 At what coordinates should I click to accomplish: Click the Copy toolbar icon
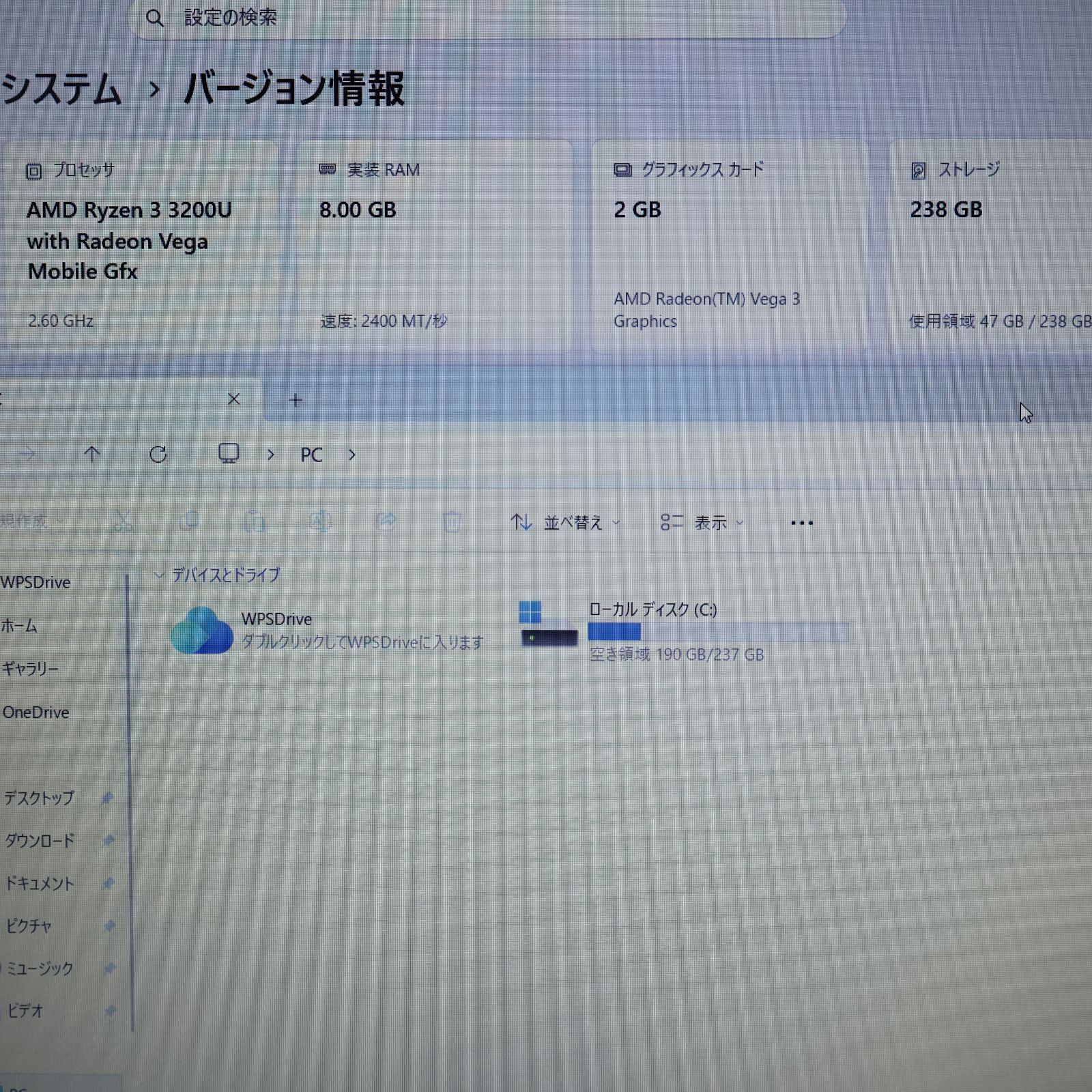point(189,522)
